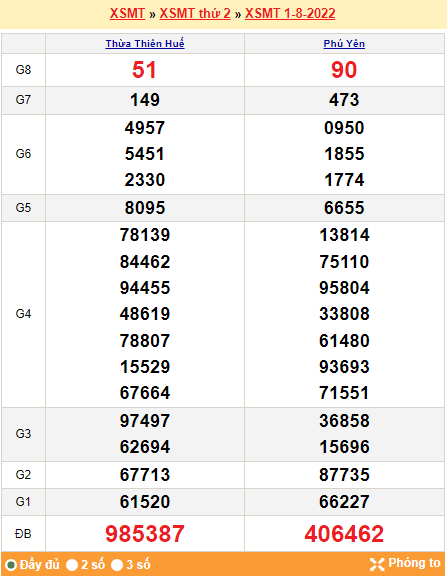Click the Phóng to expand icon
447x577 pixels.
point(377,564)
